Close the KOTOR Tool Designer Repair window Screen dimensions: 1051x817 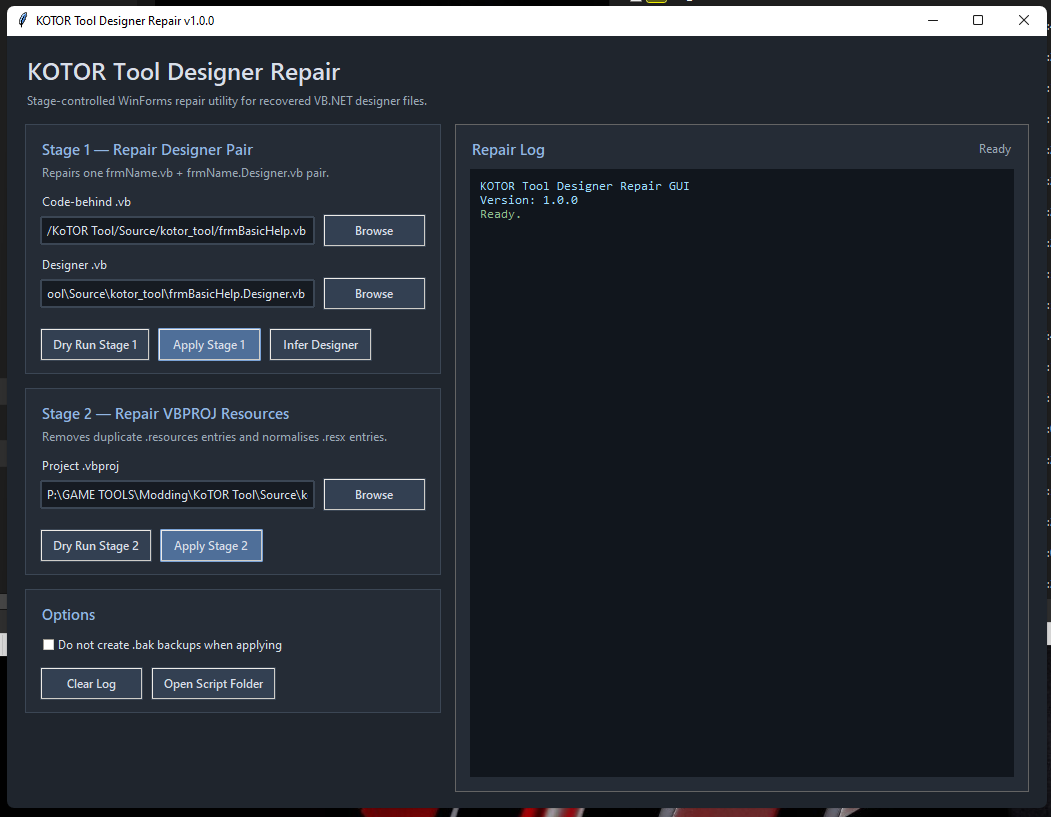click(1024, 20)
